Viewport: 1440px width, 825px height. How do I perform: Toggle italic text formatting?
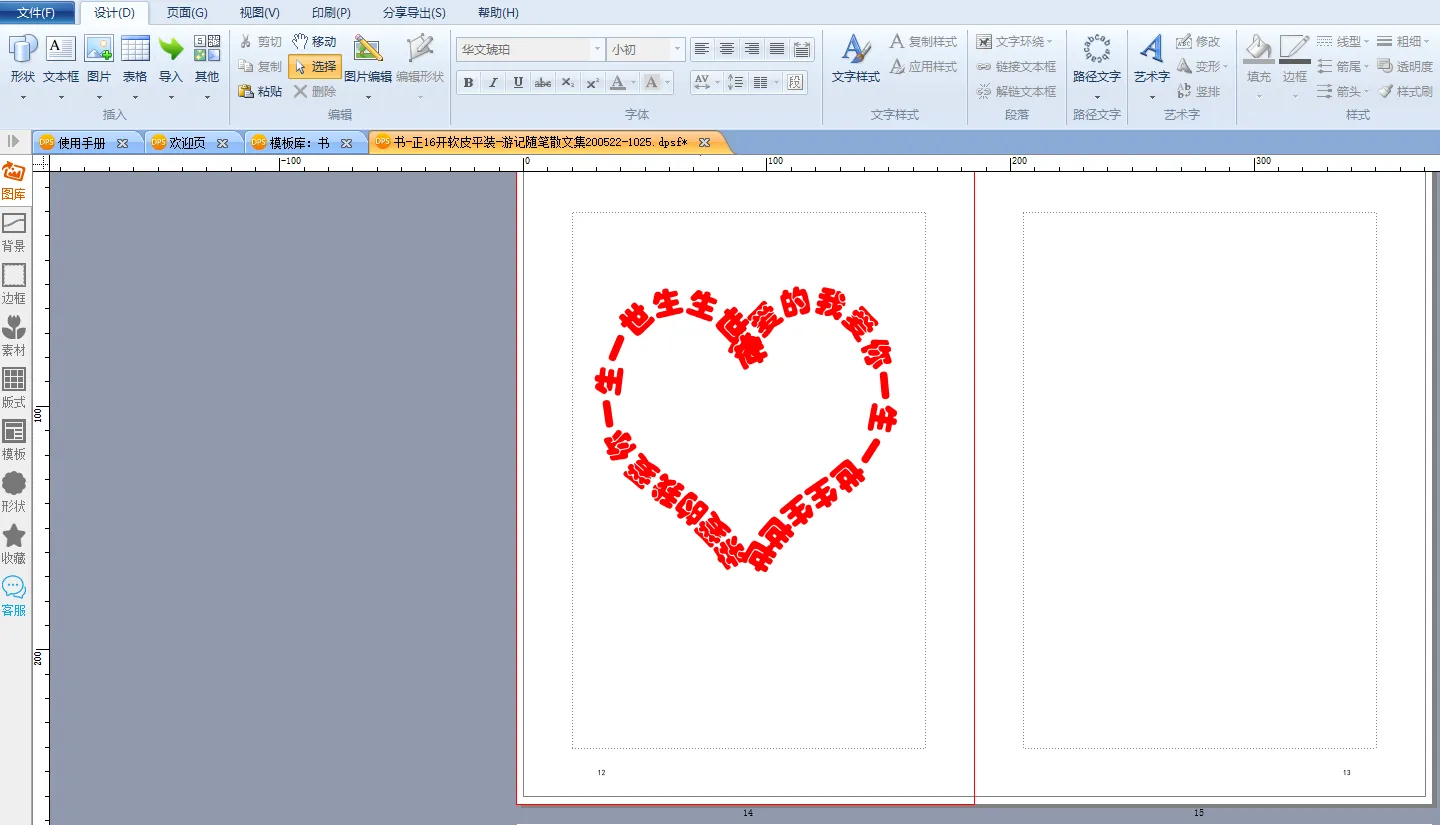tap(493, 83)
